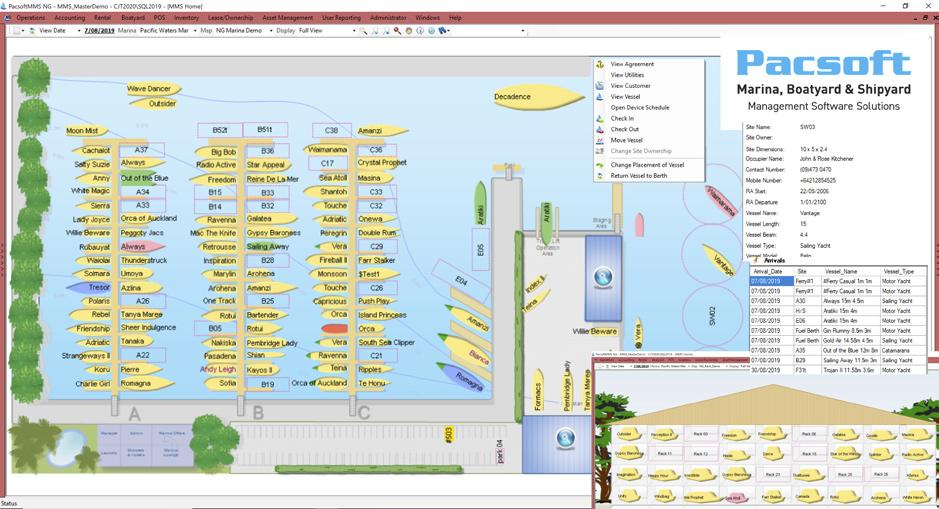Select the Moon Mist vessel
Viewport: 939px width, 509px height.
(x=87, y=131)
